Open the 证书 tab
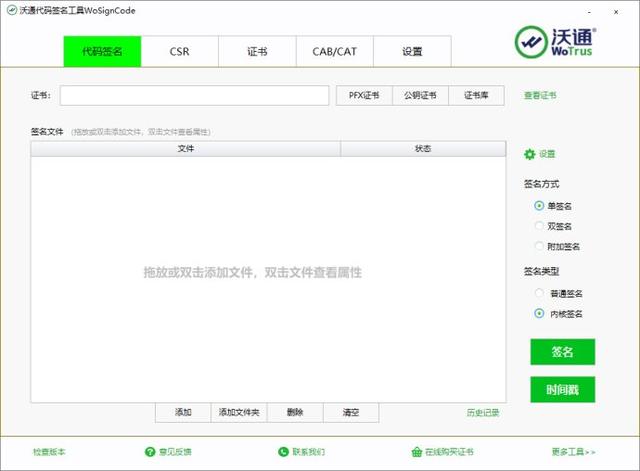640x471 pixels. tap(257, 51)
